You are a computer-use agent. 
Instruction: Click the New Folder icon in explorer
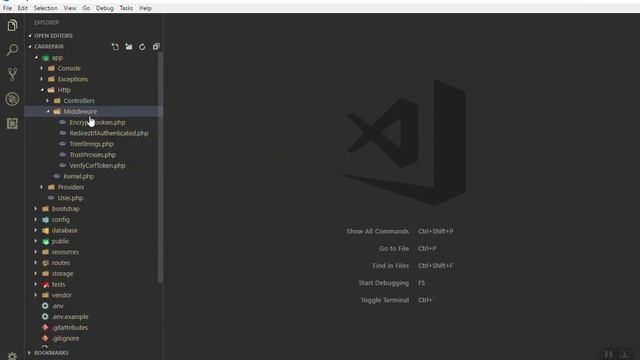coord(129,47)
